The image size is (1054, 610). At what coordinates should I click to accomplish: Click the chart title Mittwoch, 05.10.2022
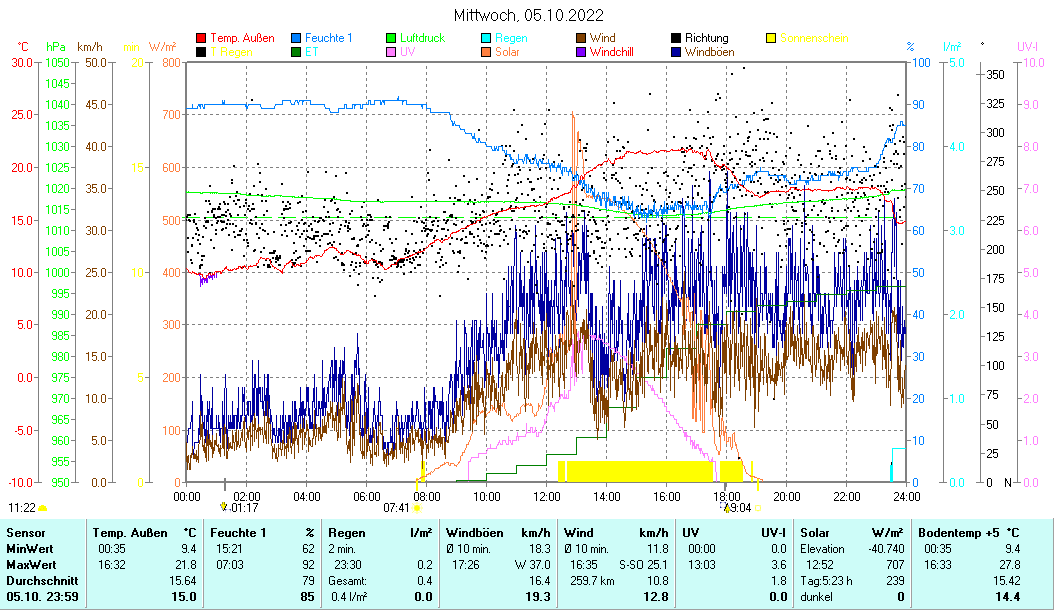click(x=528, y=15)
